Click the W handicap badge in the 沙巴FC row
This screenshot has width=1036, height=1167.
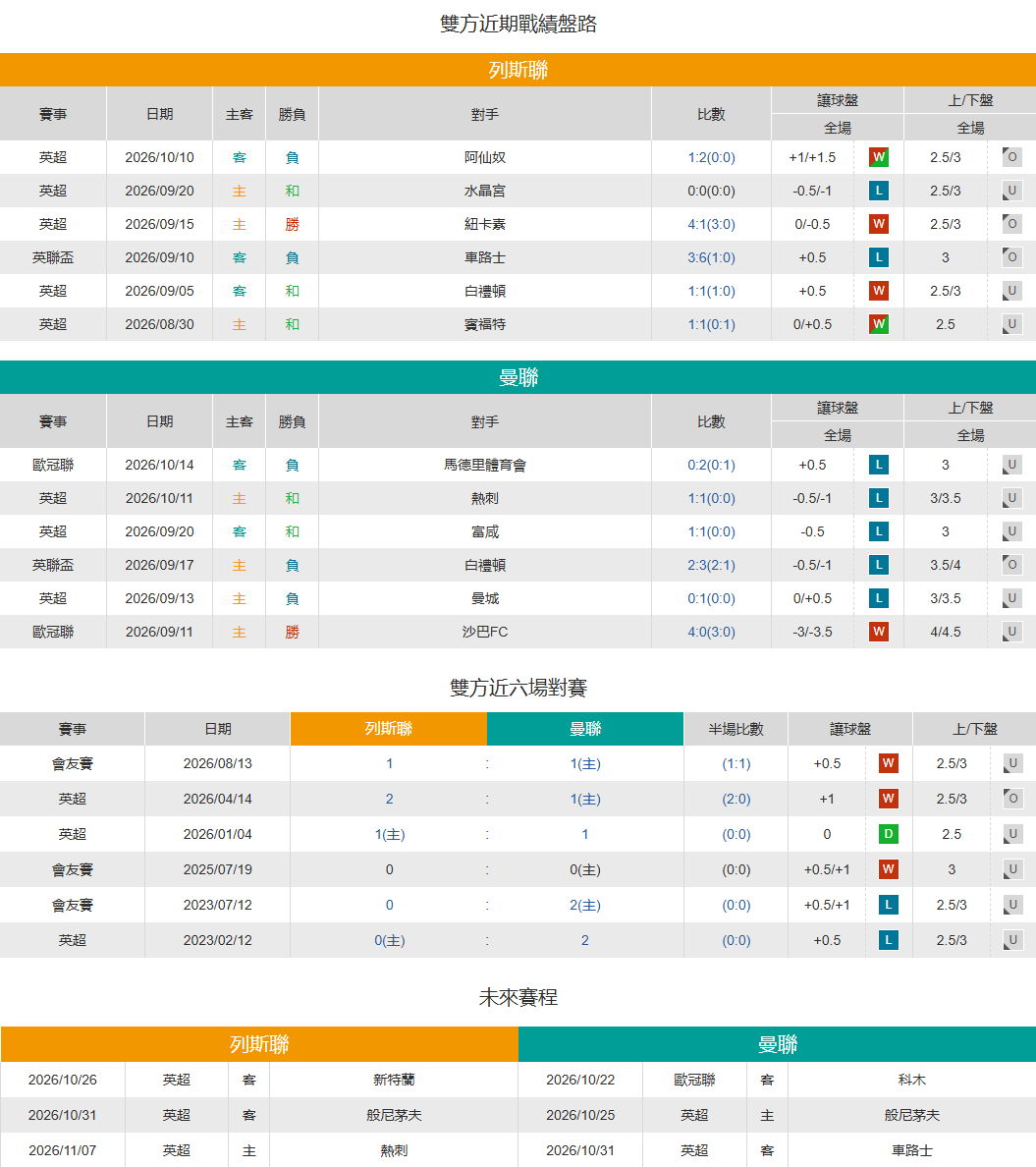point(878,631)
